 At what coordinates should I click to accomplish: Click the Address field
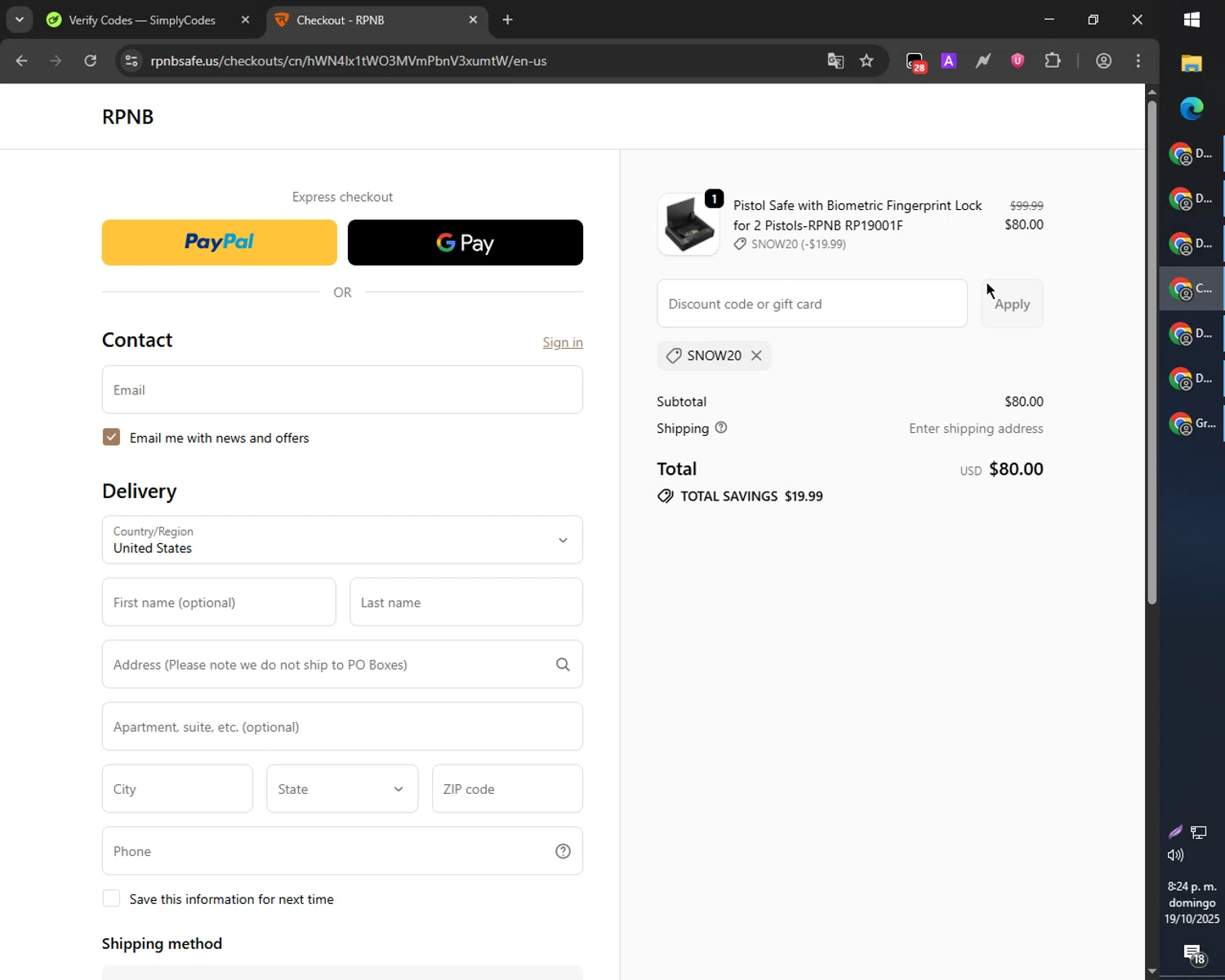[x=342, y=664]
